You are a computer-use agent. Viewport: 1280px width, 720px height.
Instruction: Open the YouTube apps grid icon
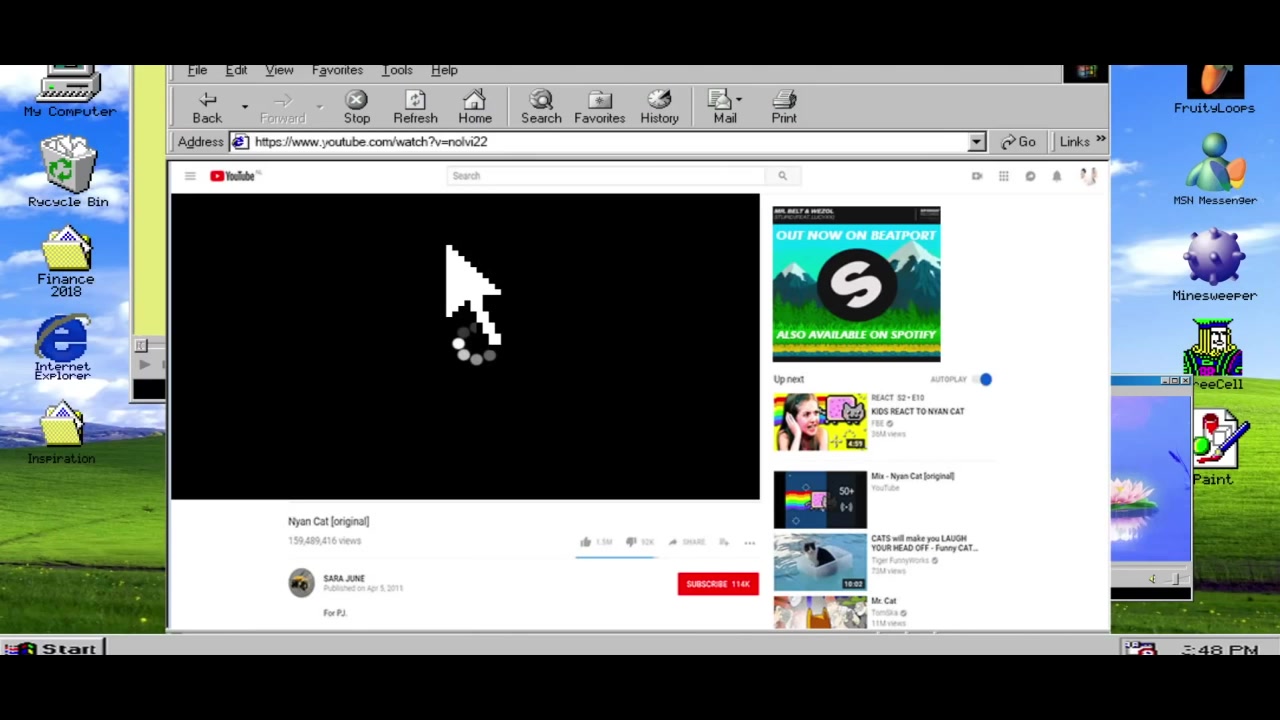(x=1003, y=176)
